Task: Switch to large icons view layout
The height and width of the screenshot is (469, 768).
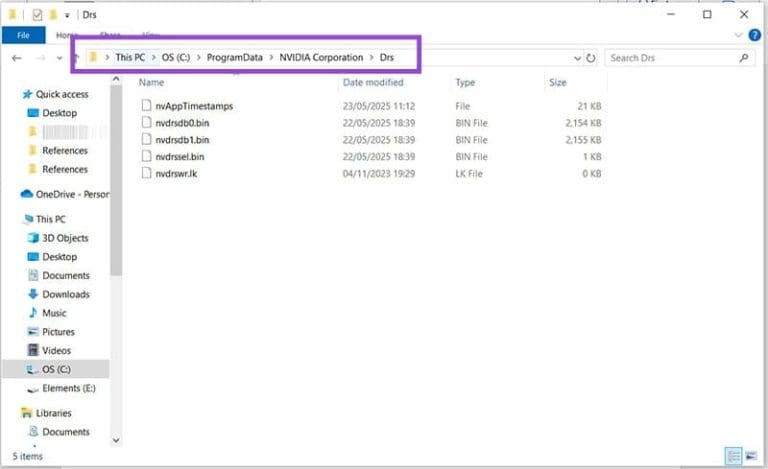Action: coord(750,456)
